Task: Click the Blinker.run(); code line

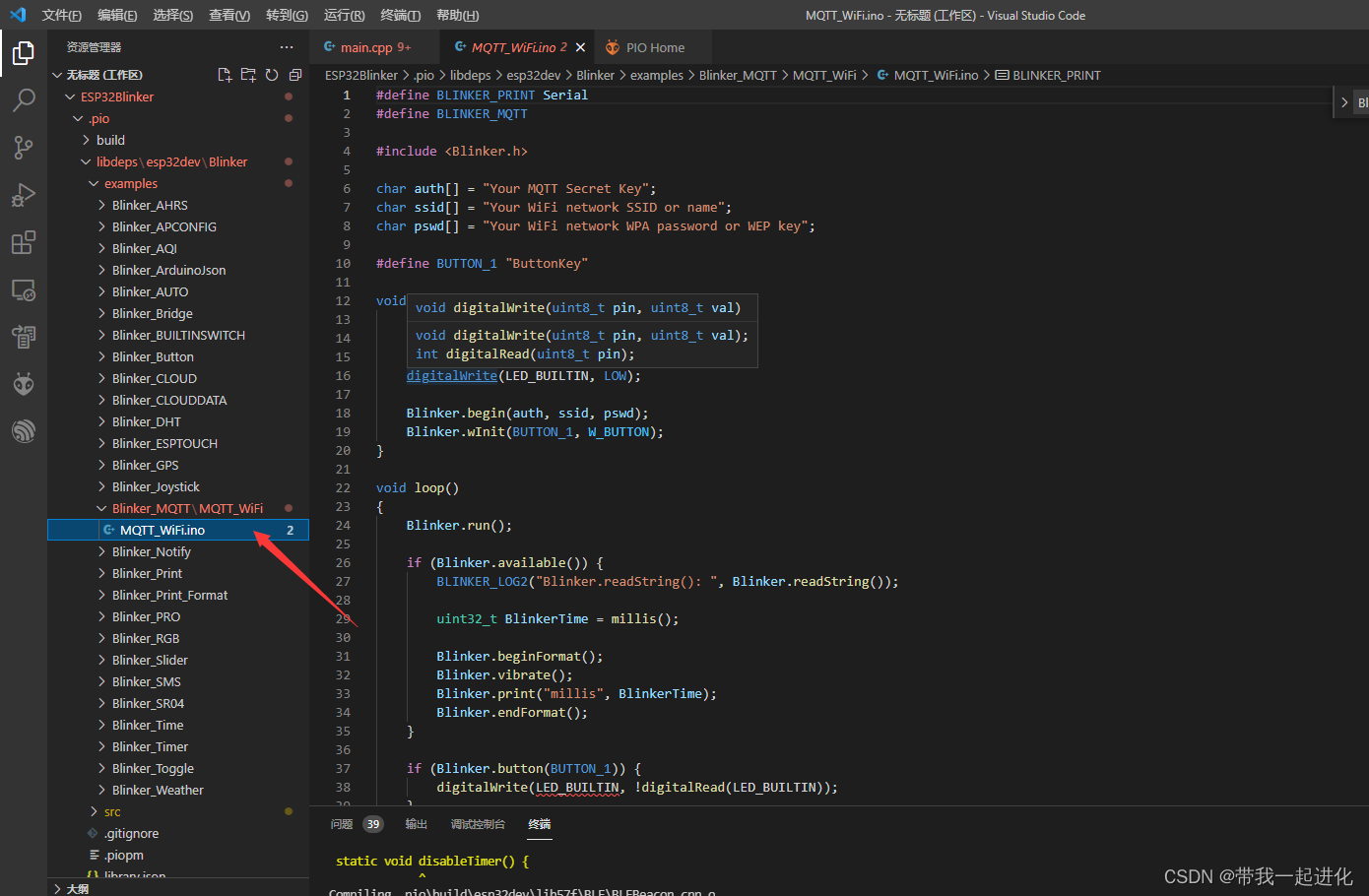Action: point(459,525)
